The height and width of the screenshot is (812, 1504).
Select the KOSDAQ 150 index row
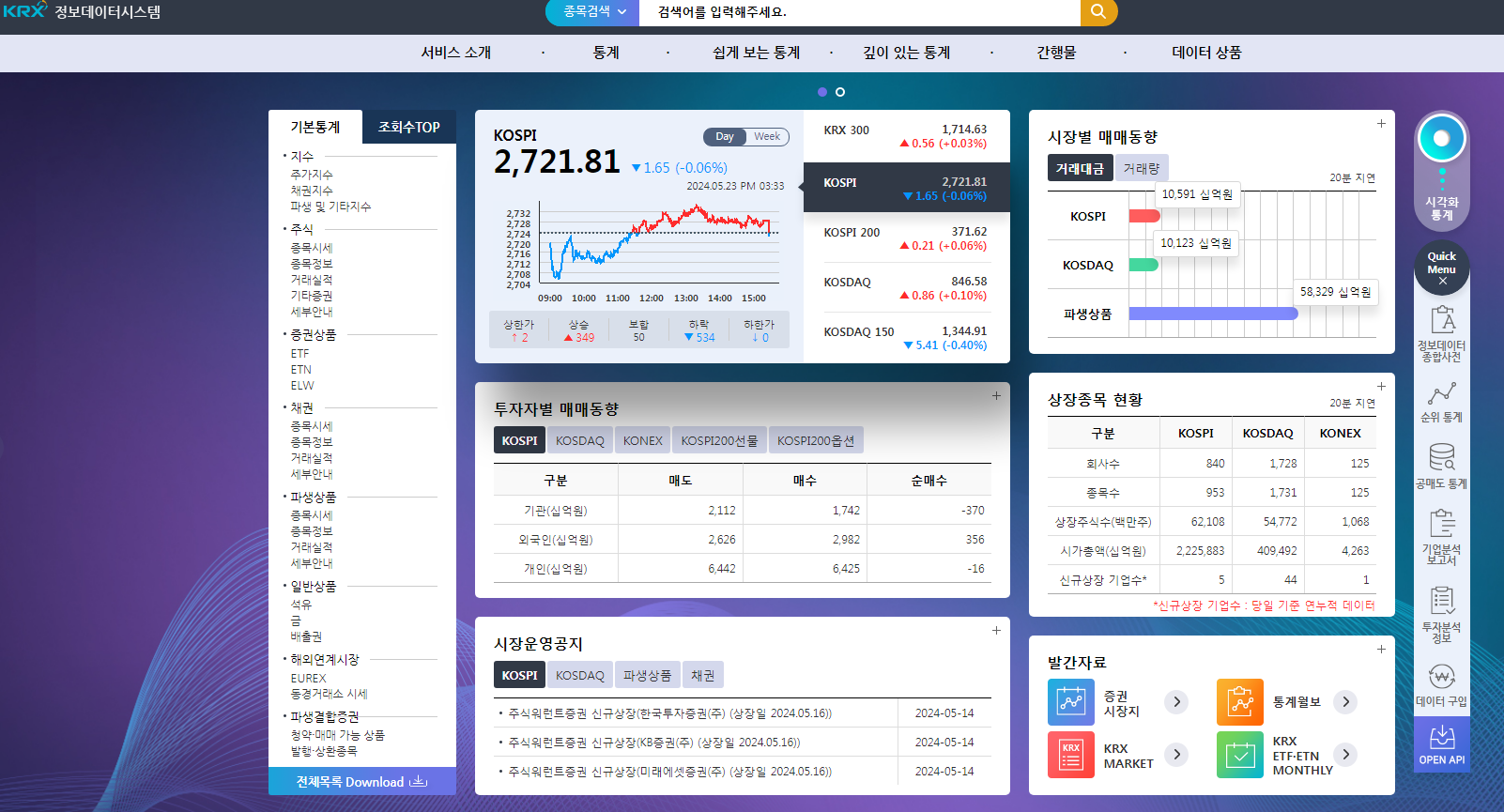[905, 338]
